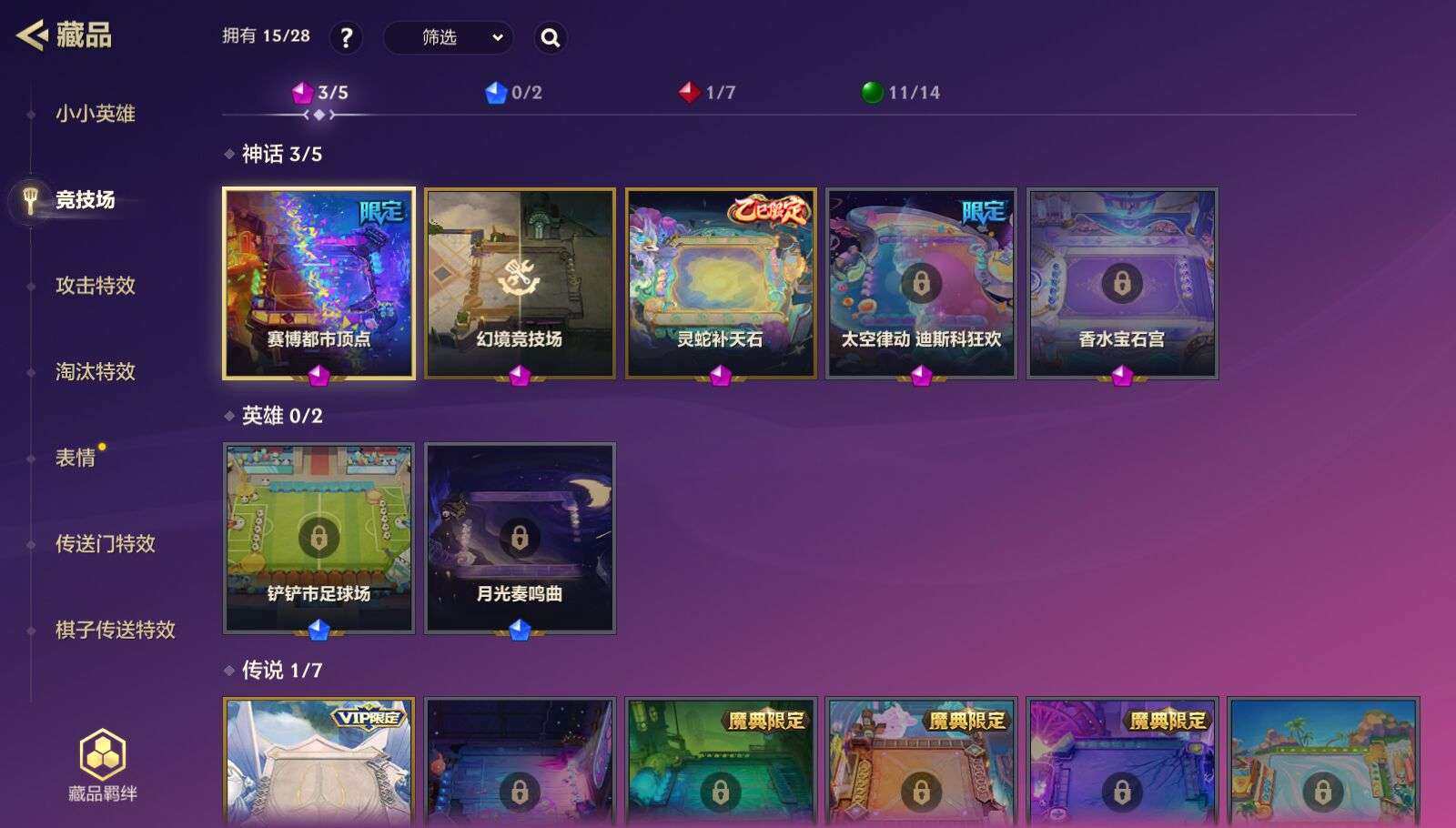Jump to red gem 1/7 section

click(x=707, y=93)
